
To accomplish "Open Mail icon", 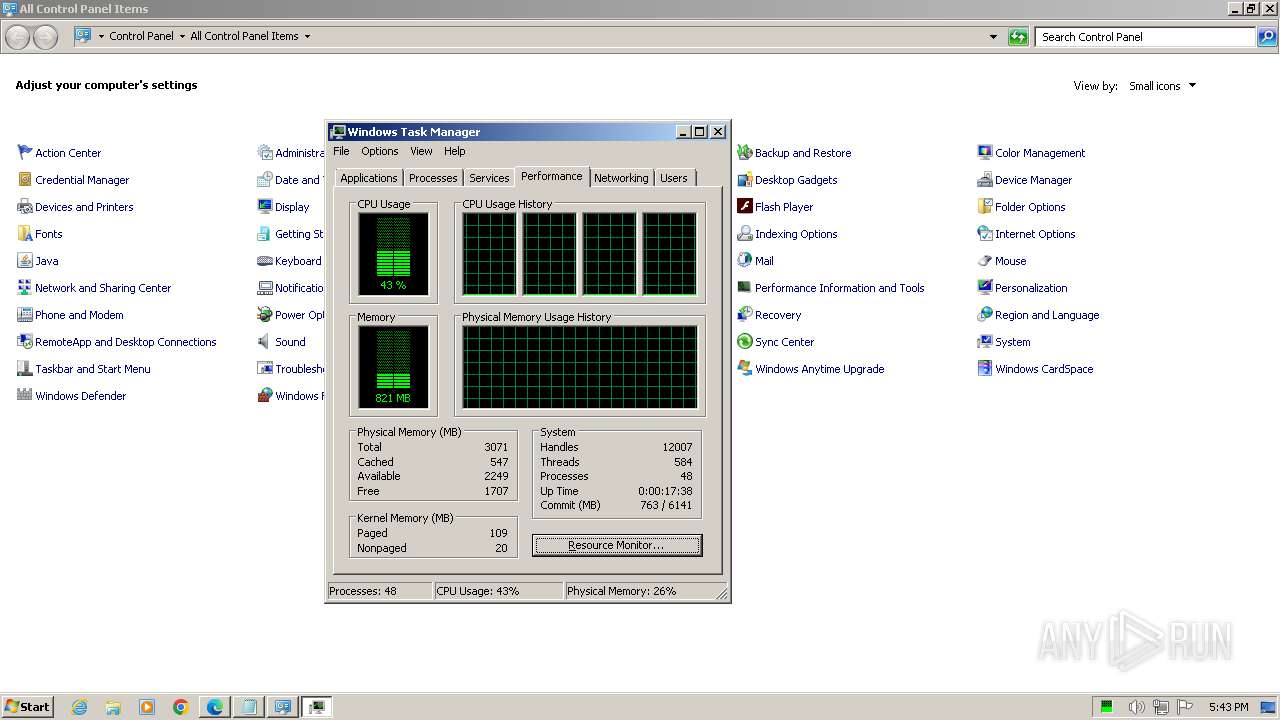I will 745,260.
